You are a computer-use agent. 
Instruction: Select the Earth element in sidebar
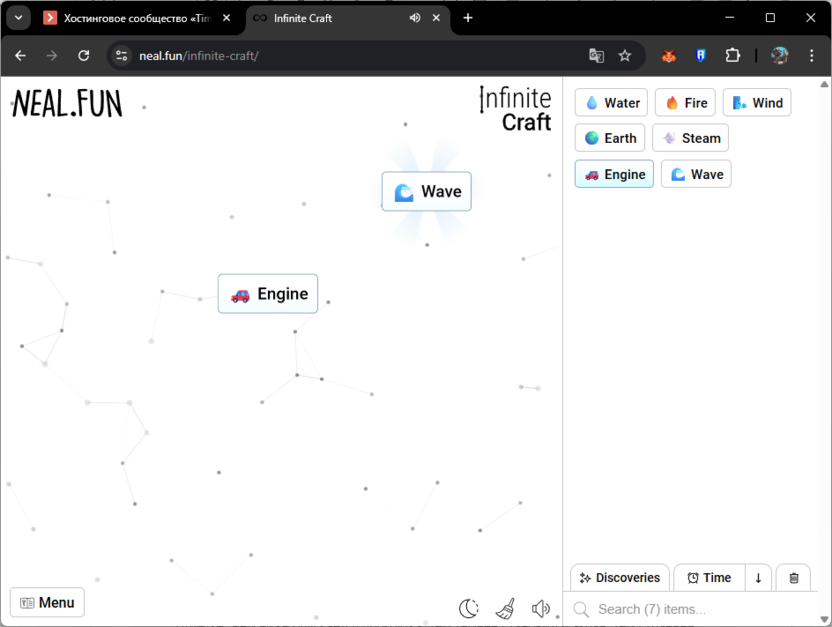tap(610, 138)
